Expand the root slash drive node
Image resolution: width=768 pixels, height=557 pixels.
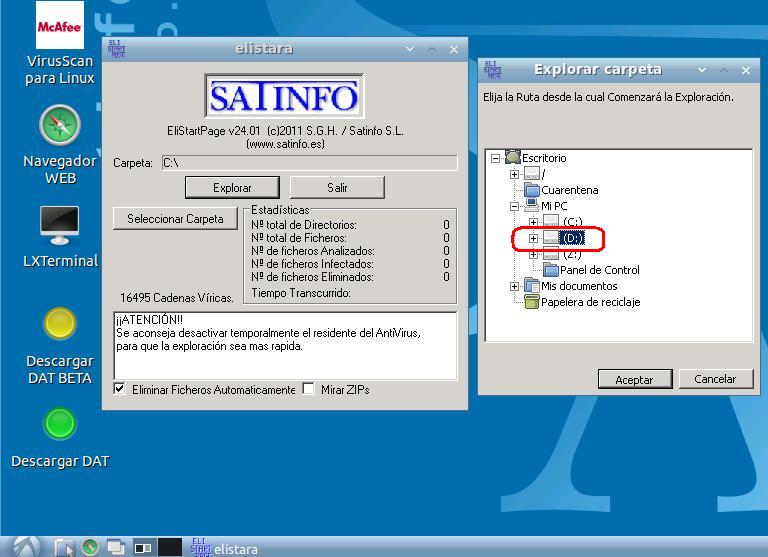[x=514, y=174]
